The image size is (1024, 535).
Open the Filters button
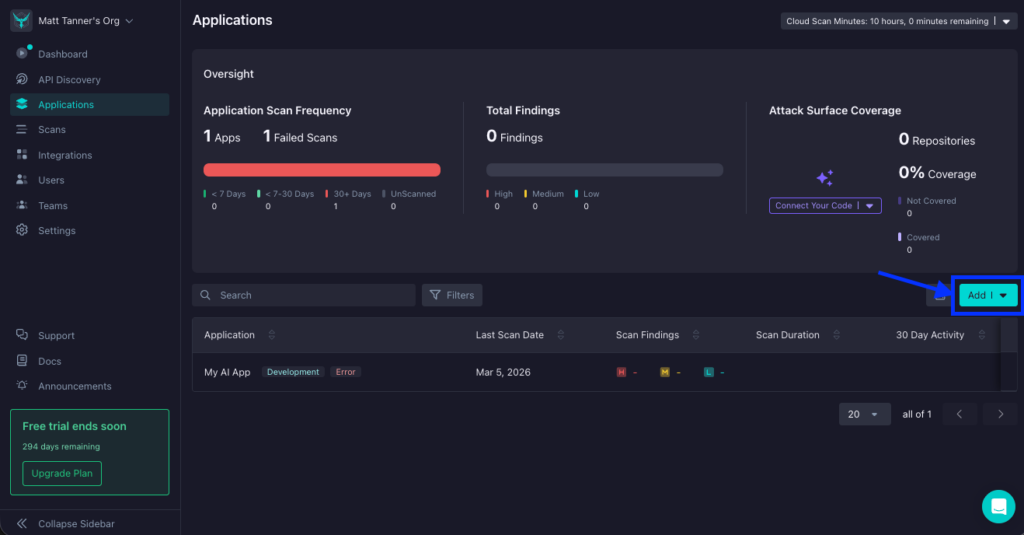click(452, 295)
